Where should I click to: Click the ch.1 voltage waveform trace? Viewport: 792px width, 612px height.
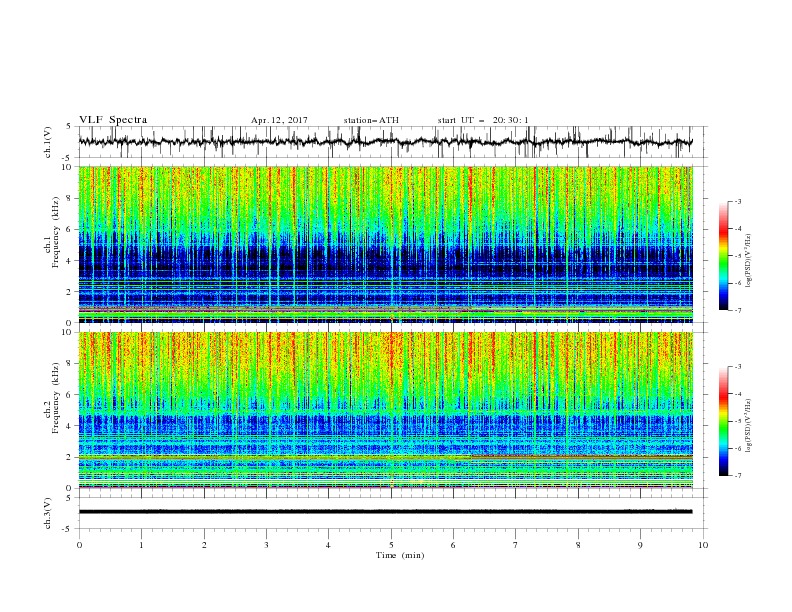click(385, 142)
